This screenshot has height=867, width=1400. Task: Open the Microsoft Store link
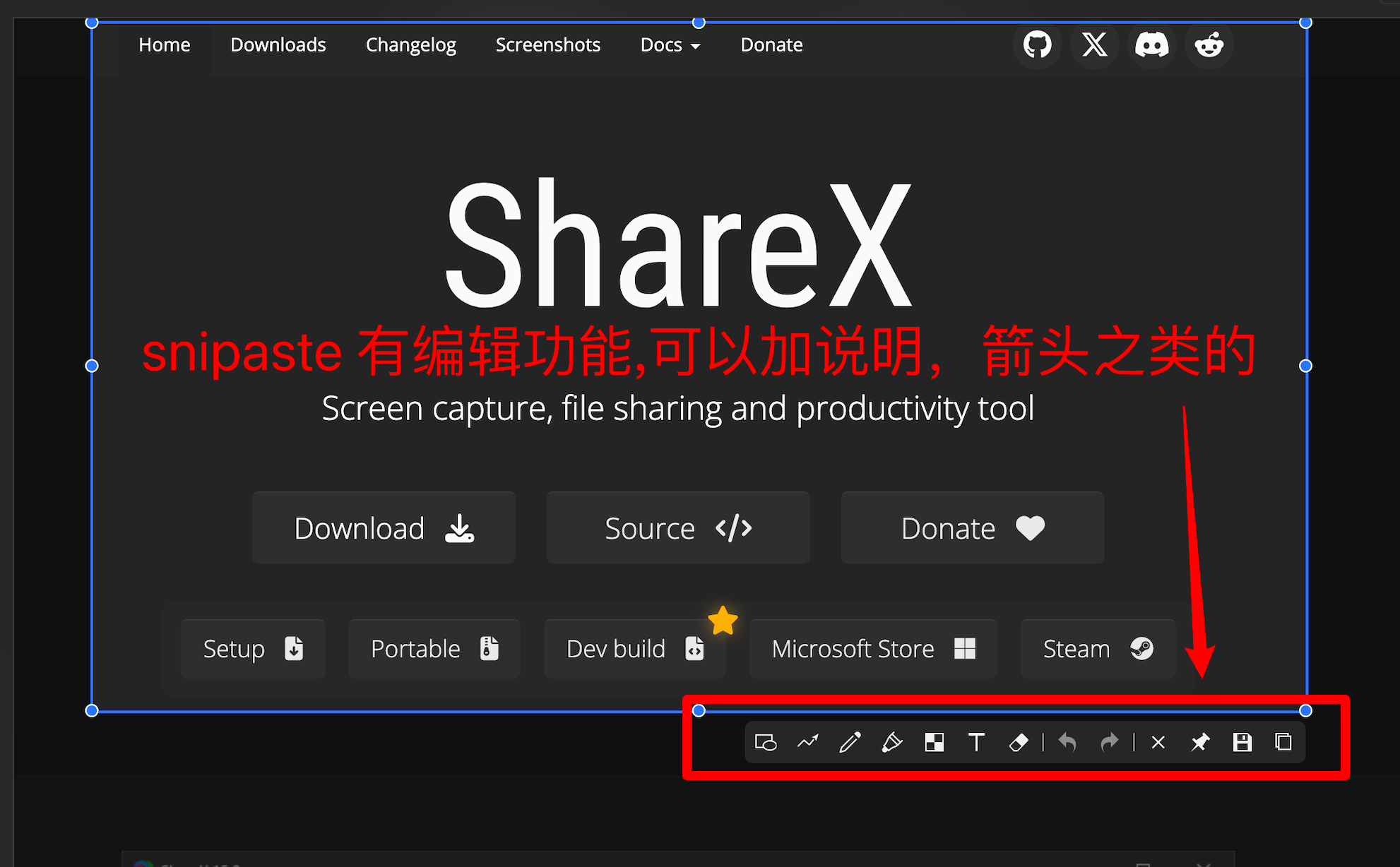point(873,648)
